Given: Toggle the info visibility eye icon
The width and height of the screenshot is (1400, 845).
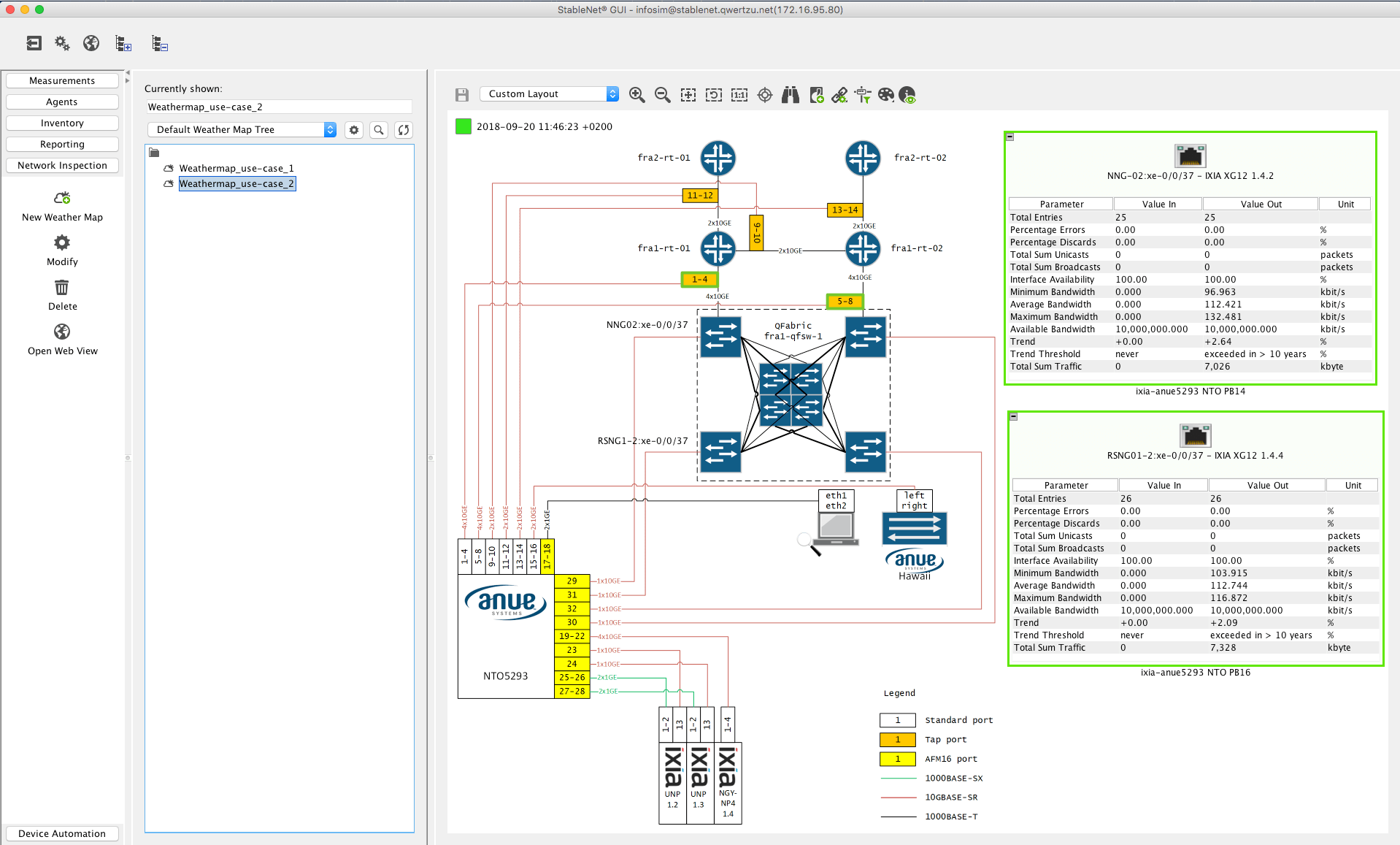Looking at the screenshot, I should pos(907,95).
